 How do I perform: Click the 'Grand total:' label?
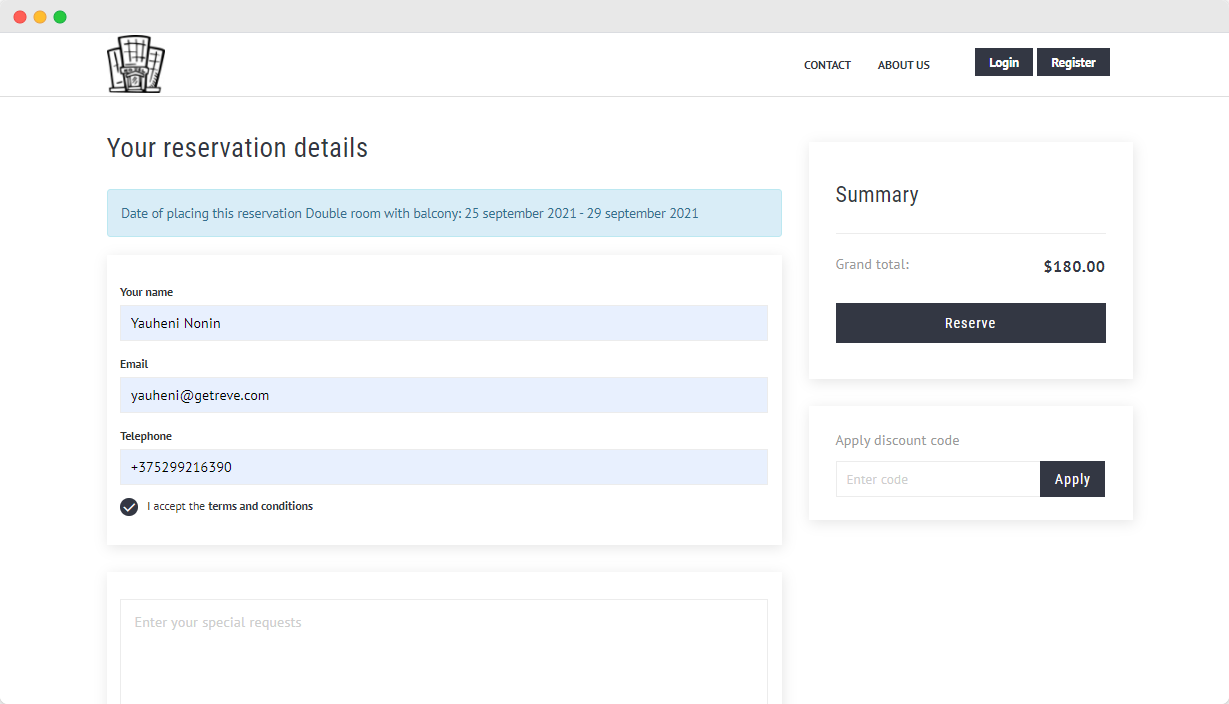pos(873,265)
